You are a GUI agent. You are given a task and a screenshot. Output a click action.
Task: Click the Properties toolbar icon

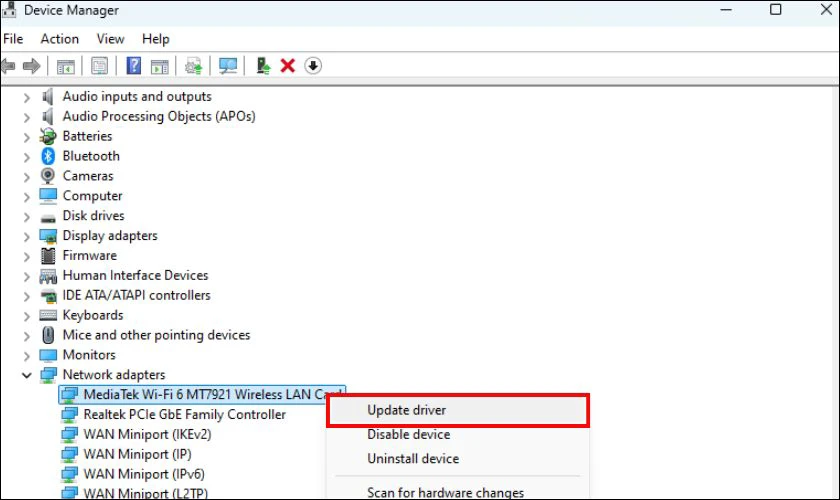click(x=99, y=66)
